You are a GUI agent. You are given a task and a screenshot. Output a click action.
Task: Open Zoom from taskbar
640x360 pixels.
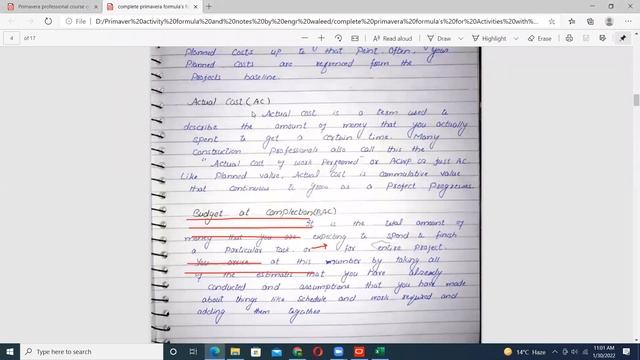coord(338,351)
